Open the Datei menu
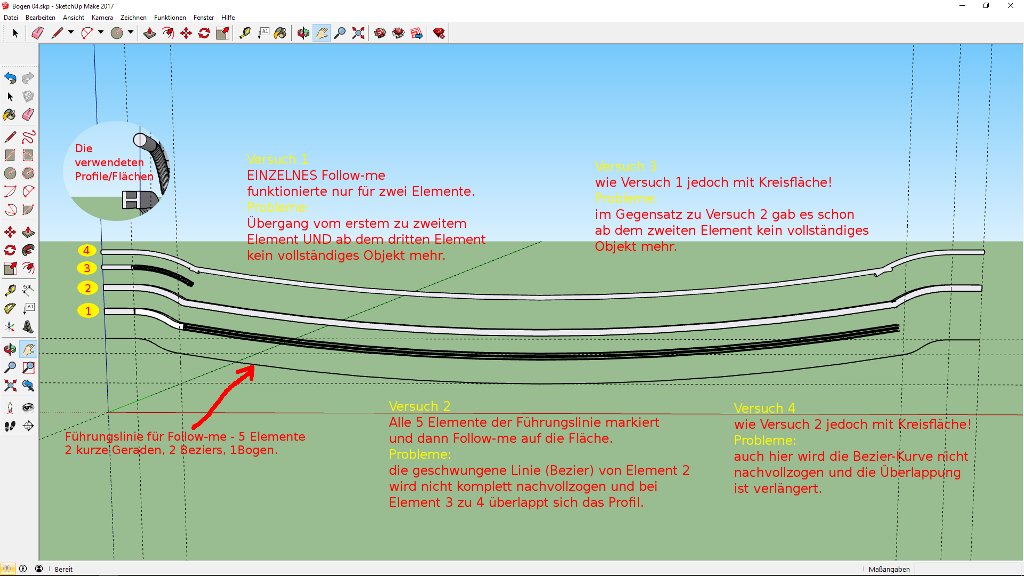1024x576 pixels. [x=11, y=18]
